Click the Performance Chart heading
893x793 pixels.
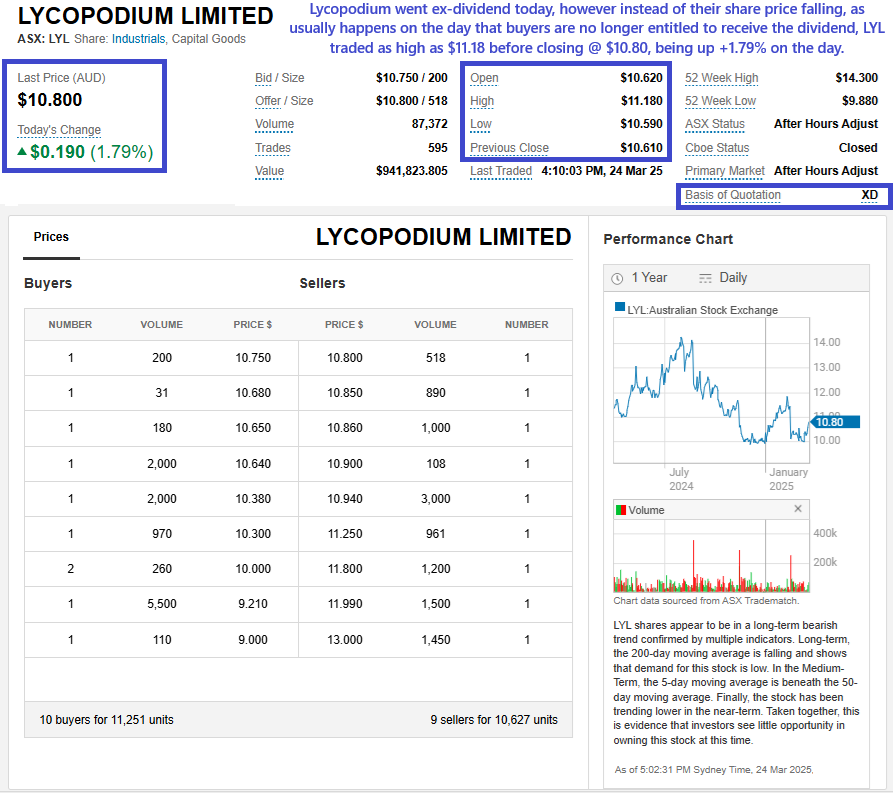tap(668, 239)
